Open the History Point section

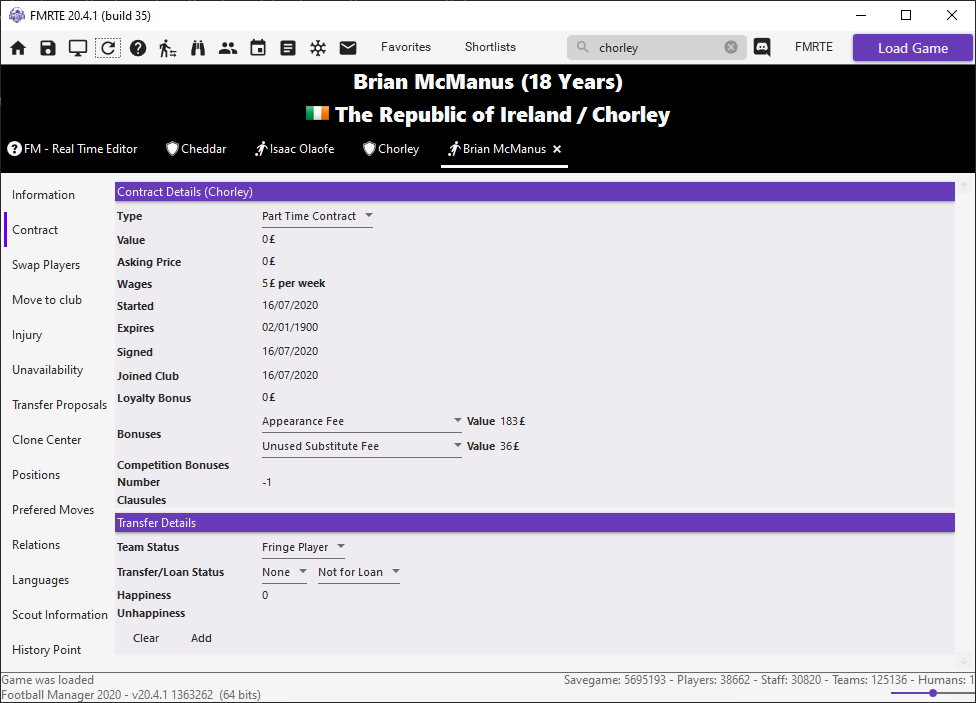coord(47,649)
